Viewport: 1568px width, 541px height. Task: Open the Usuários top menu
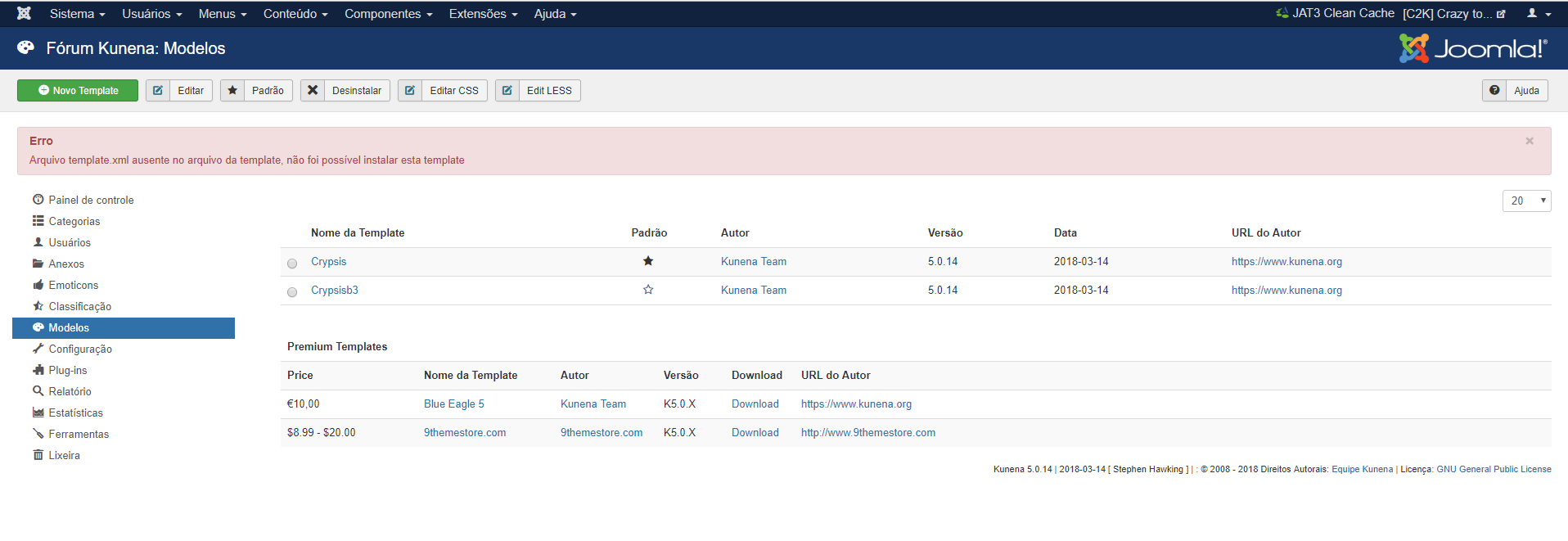click(x=151, y=14)
